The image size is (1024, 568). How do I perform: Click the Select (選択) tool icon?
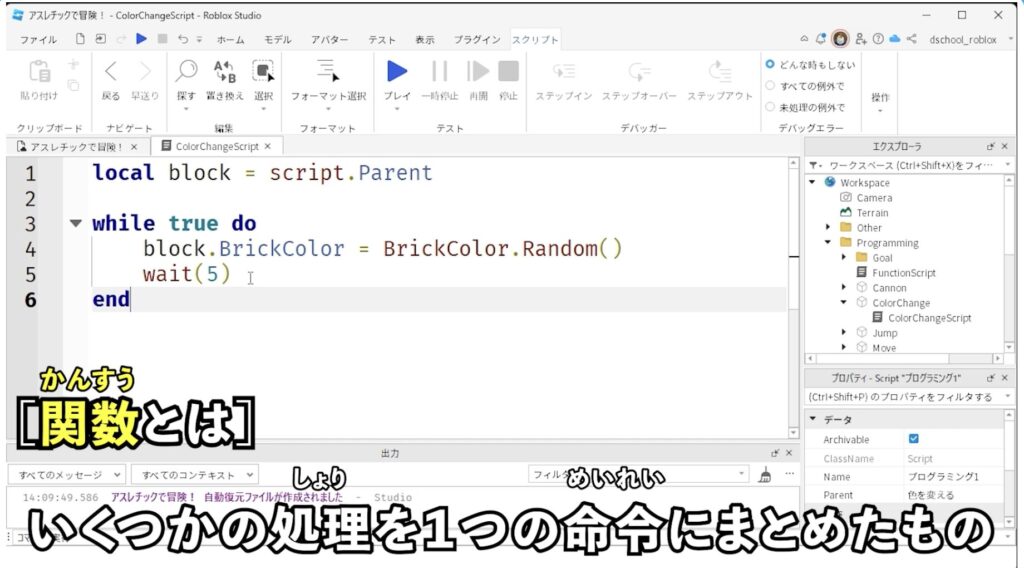point(263,72)
